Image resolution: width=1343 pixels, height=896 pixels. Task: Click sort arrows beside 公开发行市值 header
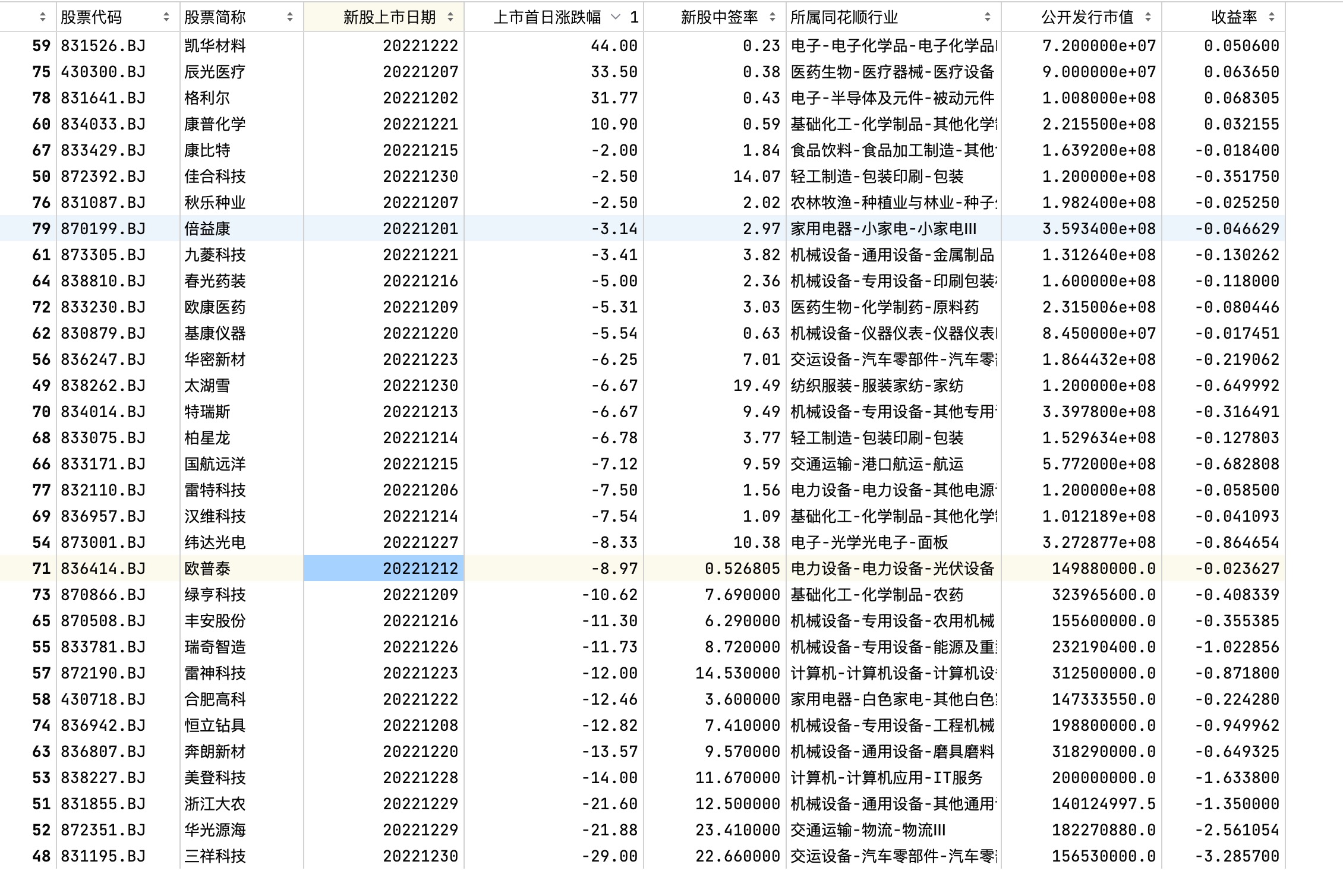[x=1148, y=17]
